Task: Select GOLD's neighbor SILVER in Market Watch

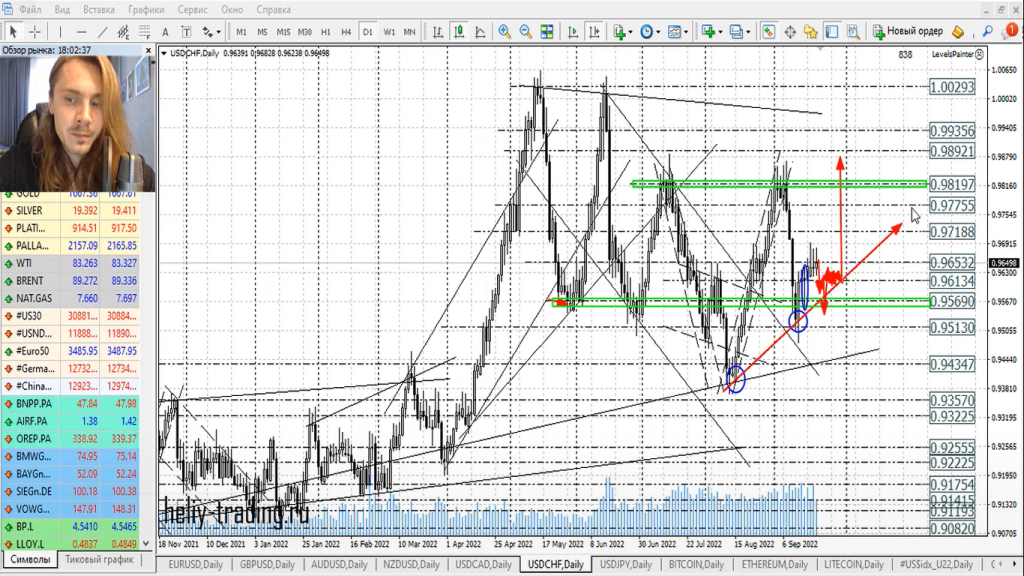Action: point(30,211)
